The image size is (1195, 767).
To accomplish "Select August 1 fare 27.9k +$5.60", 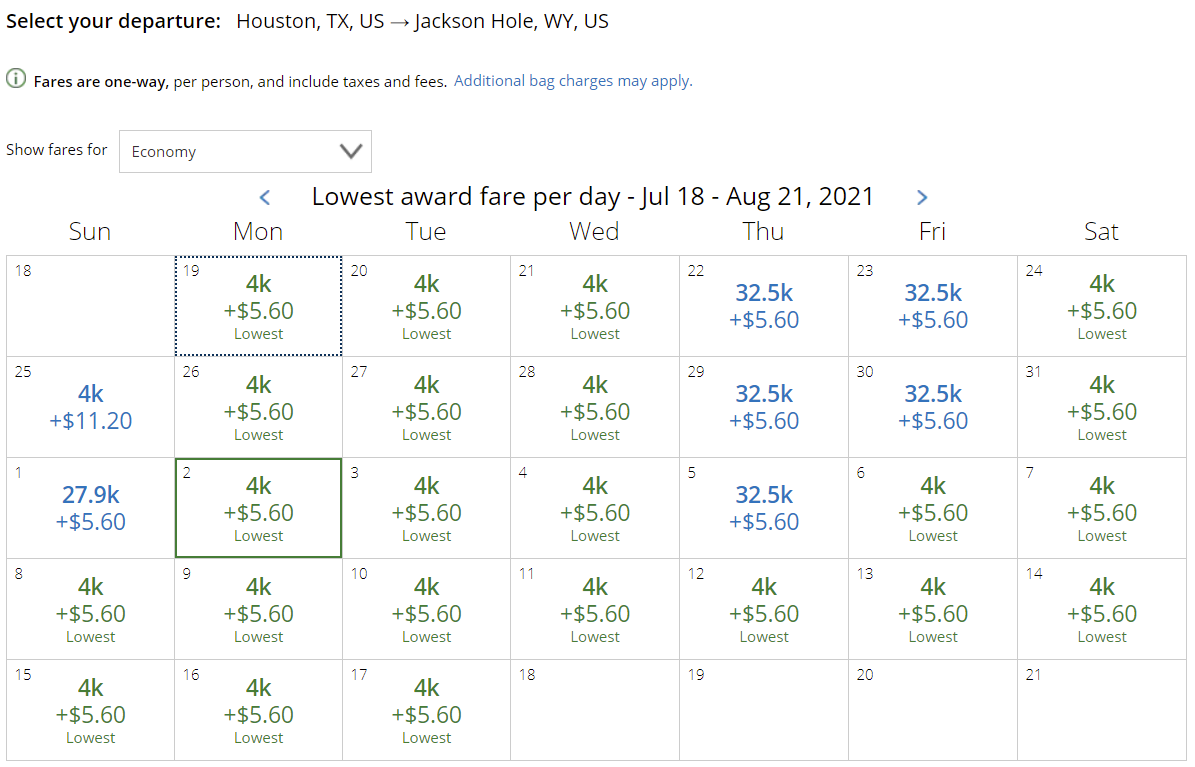I will click(x=91, y=508).
